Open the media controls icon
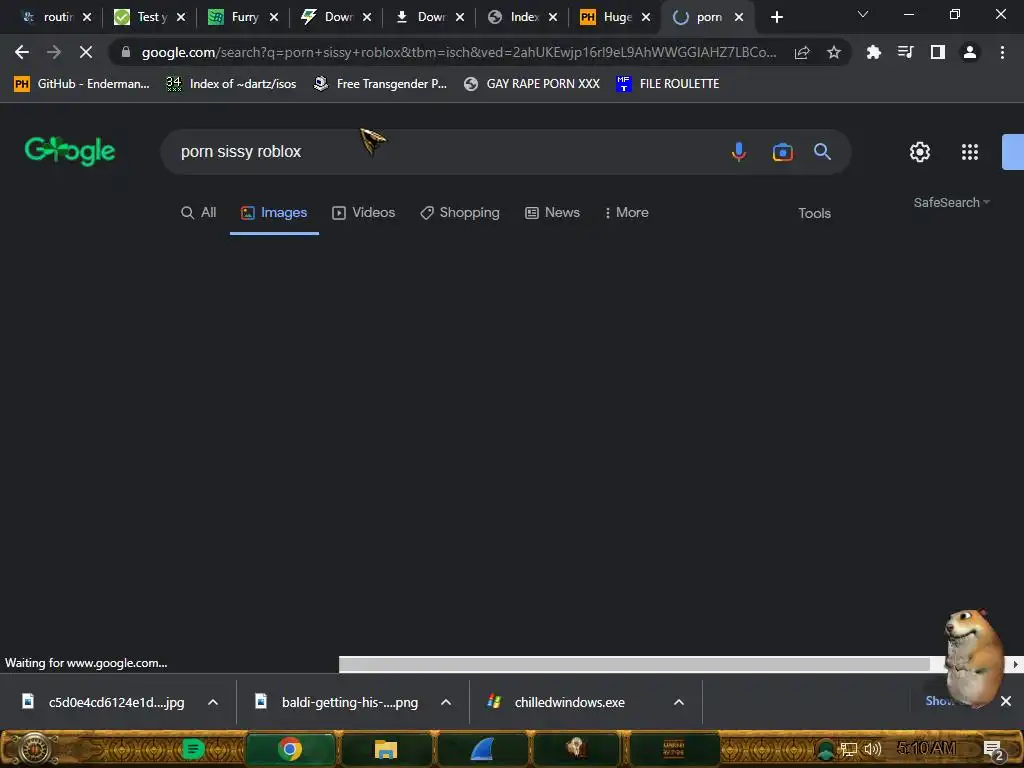This screenshot has width=1024, height=768. tap(906, 52)
